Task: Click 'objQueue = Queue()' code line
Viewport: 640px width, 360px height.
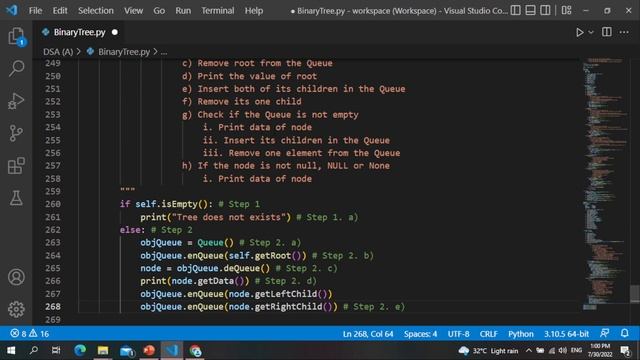Action: tap(187, 242)
